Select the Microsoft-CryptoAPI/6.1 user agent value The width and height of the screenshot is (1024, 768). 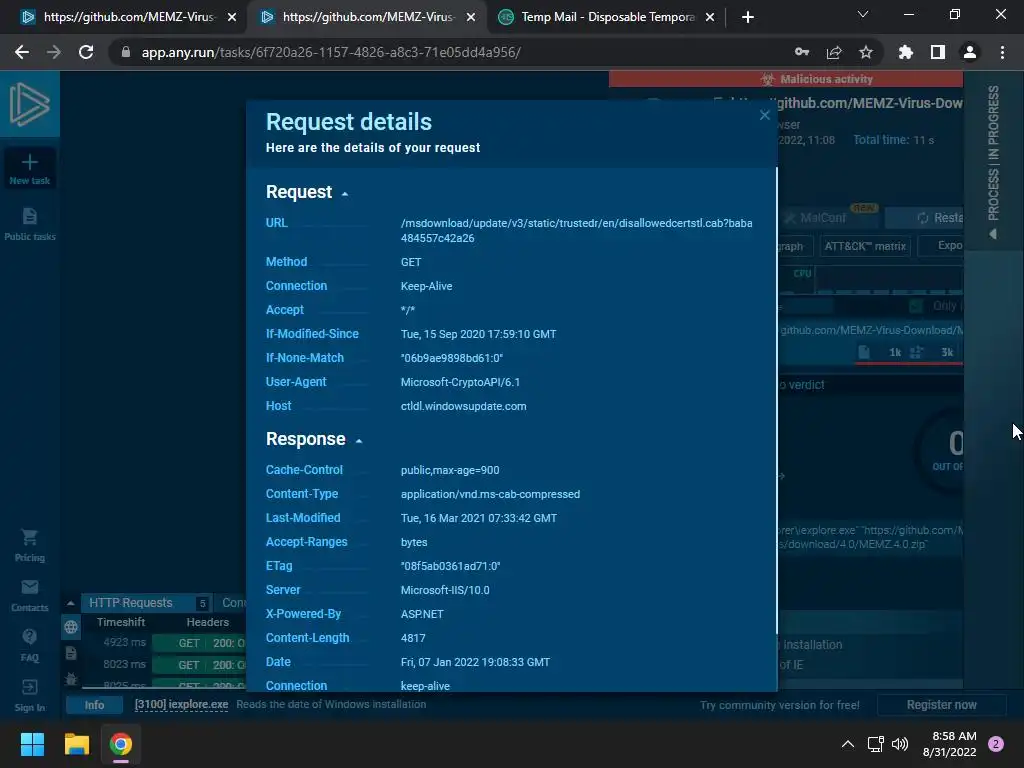click(x=460, y=382)
